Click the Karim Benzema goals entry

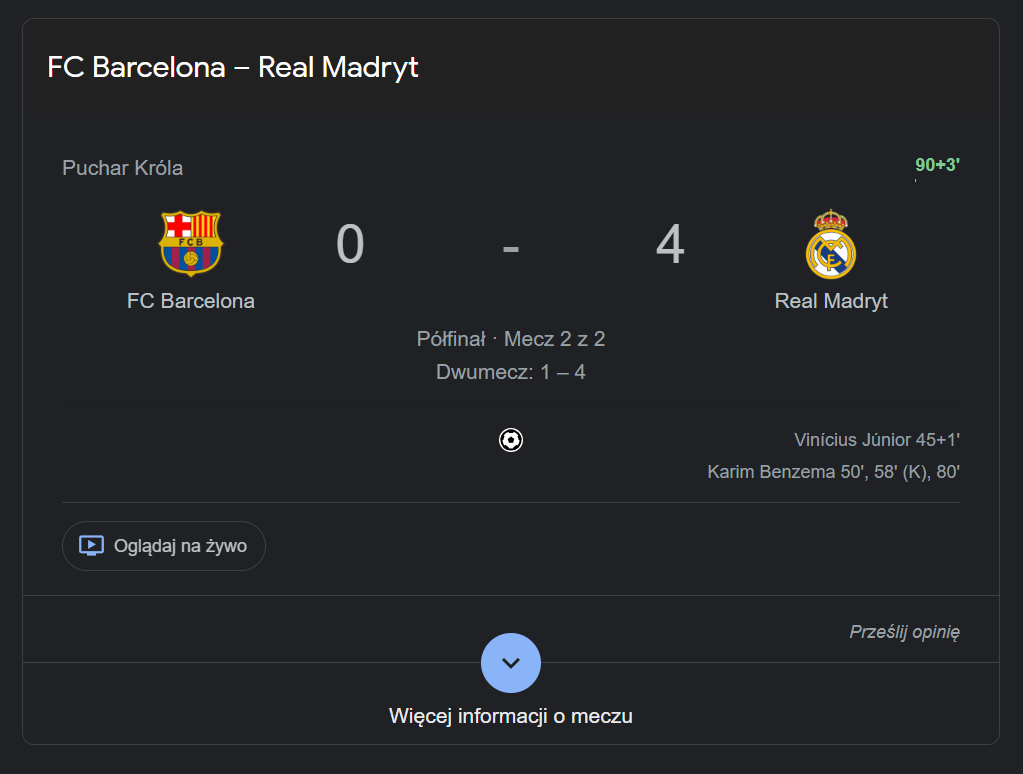833,472
